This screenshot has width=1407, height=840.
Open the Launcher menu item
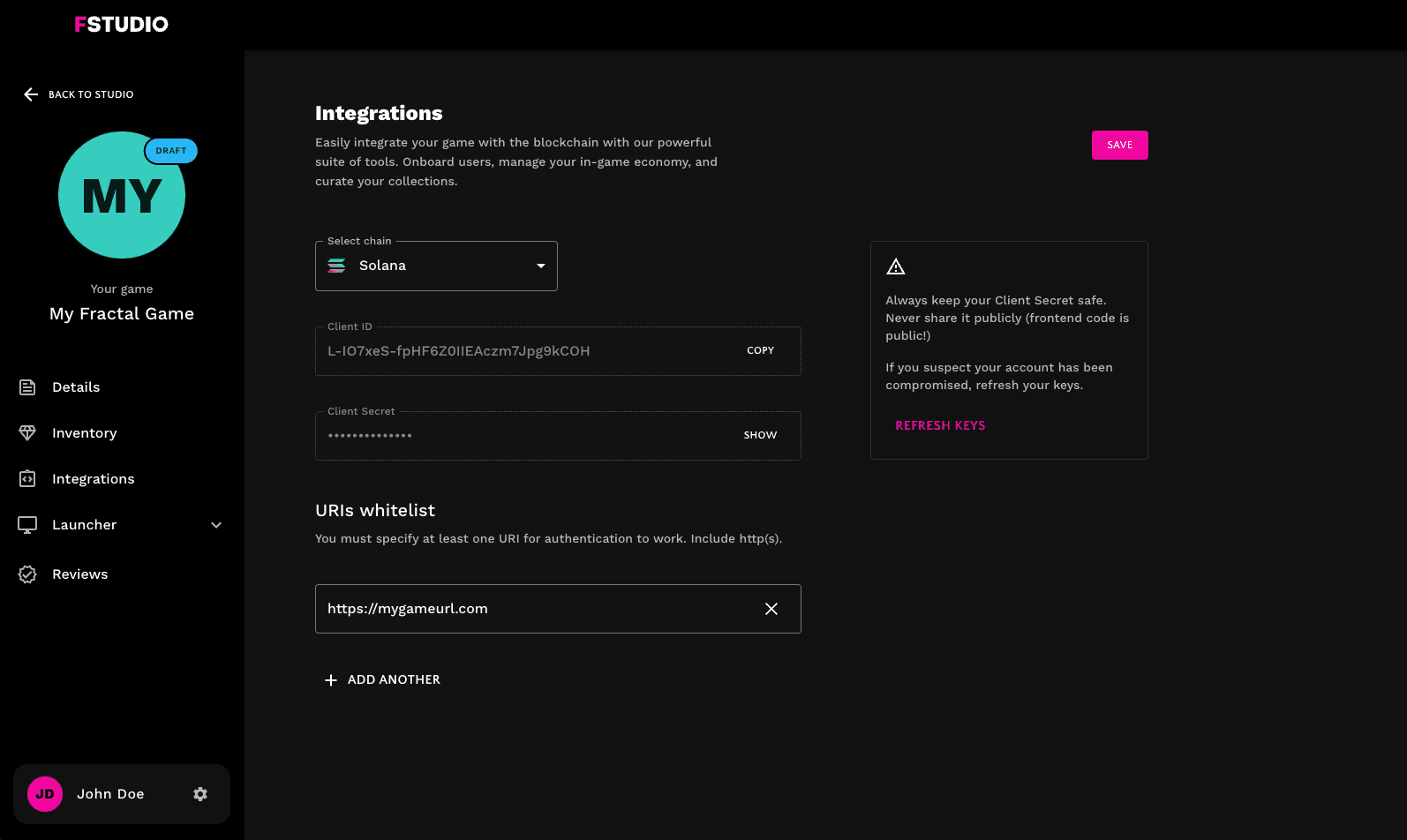click(x=85, y=525)
